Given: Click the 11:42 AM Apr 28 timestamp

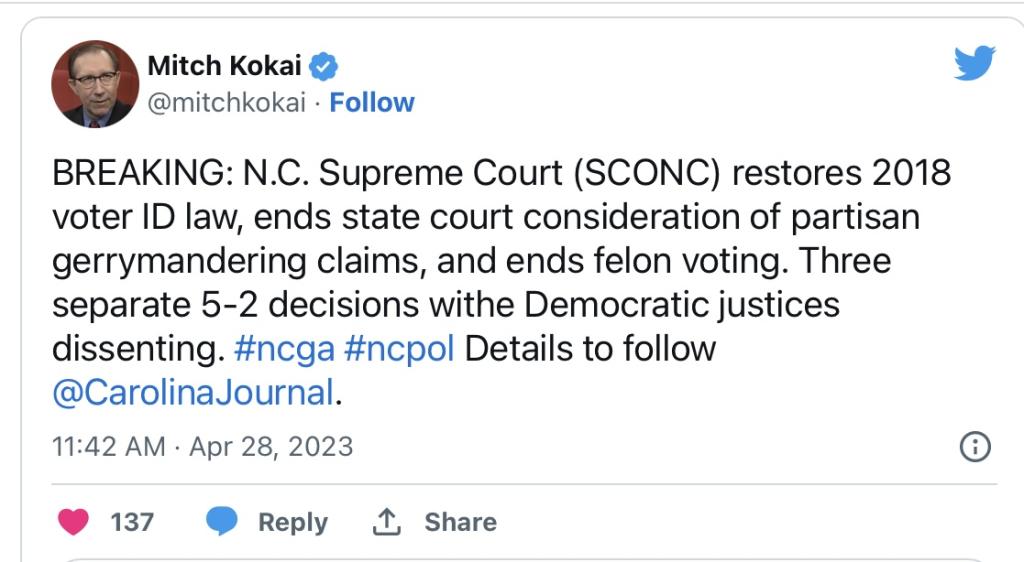Looking at the screenshot, I should 202,445.
